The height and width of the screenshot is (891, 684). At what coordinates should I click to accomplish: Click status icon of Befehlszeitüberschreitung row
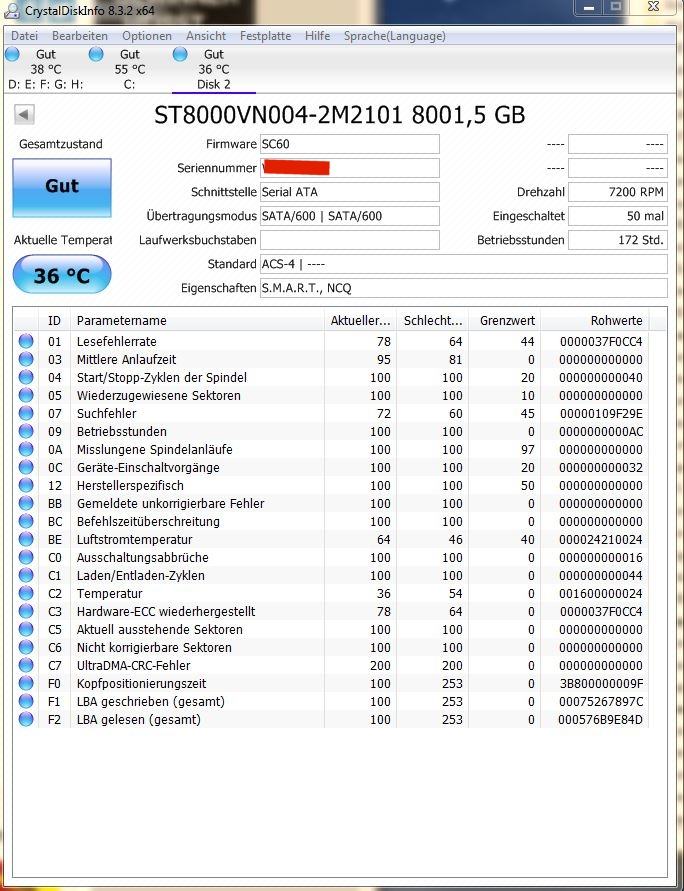[26, 522]
